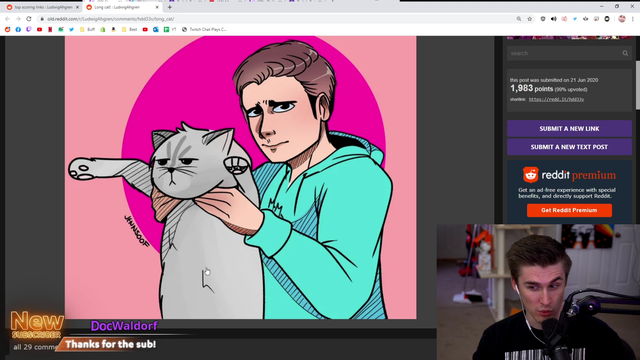Click the browser forward arrow
The height and width of the screenshot is (360, 640).
[x=18, y=19]
